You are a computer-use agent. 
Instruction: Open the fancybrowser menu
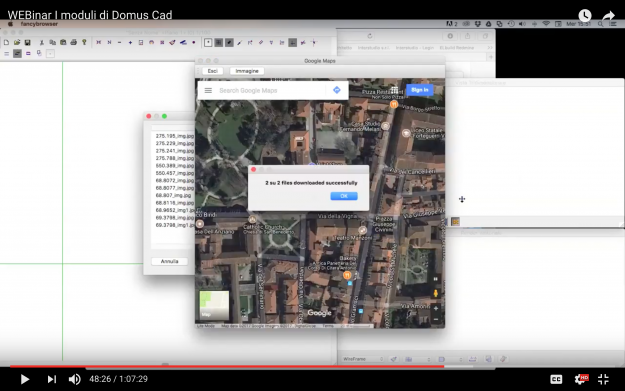click(x=39, y=24)
